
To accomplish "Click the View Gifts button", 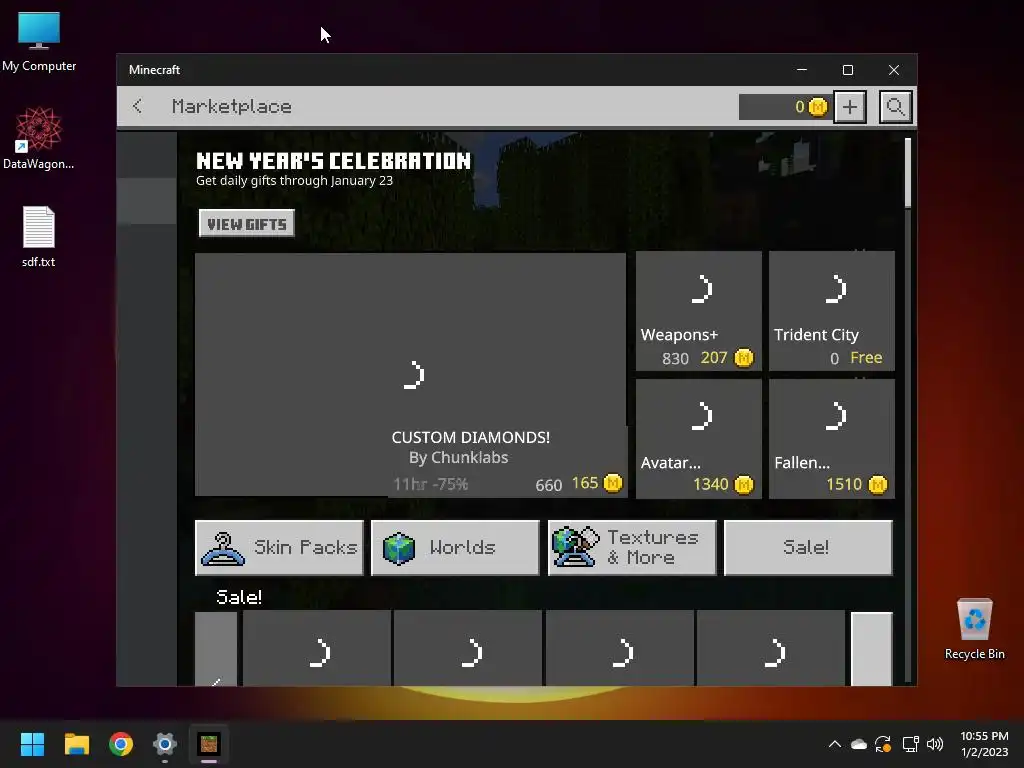I will point(247,224).
